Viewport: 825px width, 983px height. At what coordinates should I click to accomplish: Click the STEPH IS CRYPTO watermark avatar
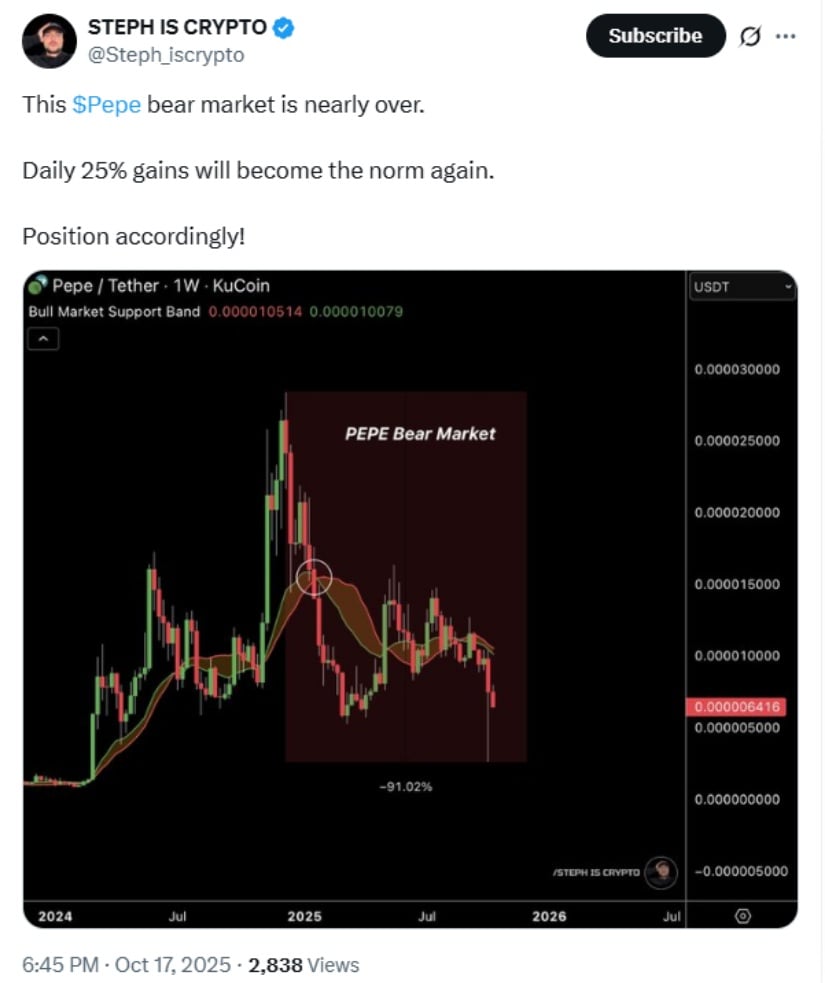click(x=660, y=871)
